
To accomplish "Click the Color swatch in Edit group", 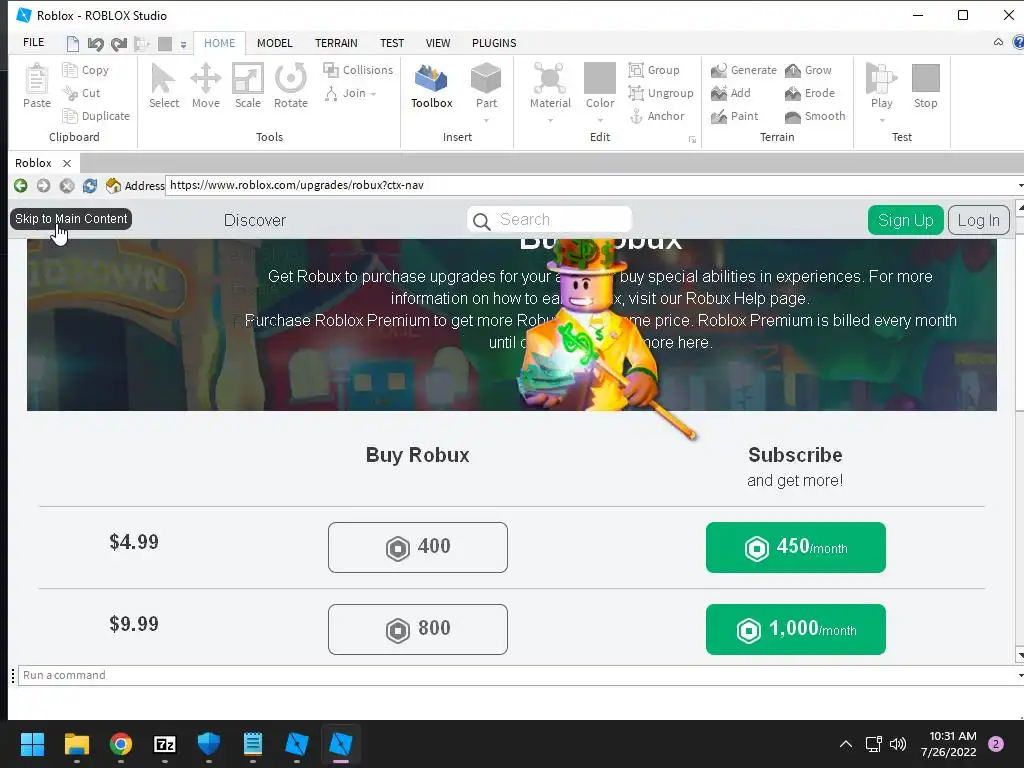I will coord(600,78).
